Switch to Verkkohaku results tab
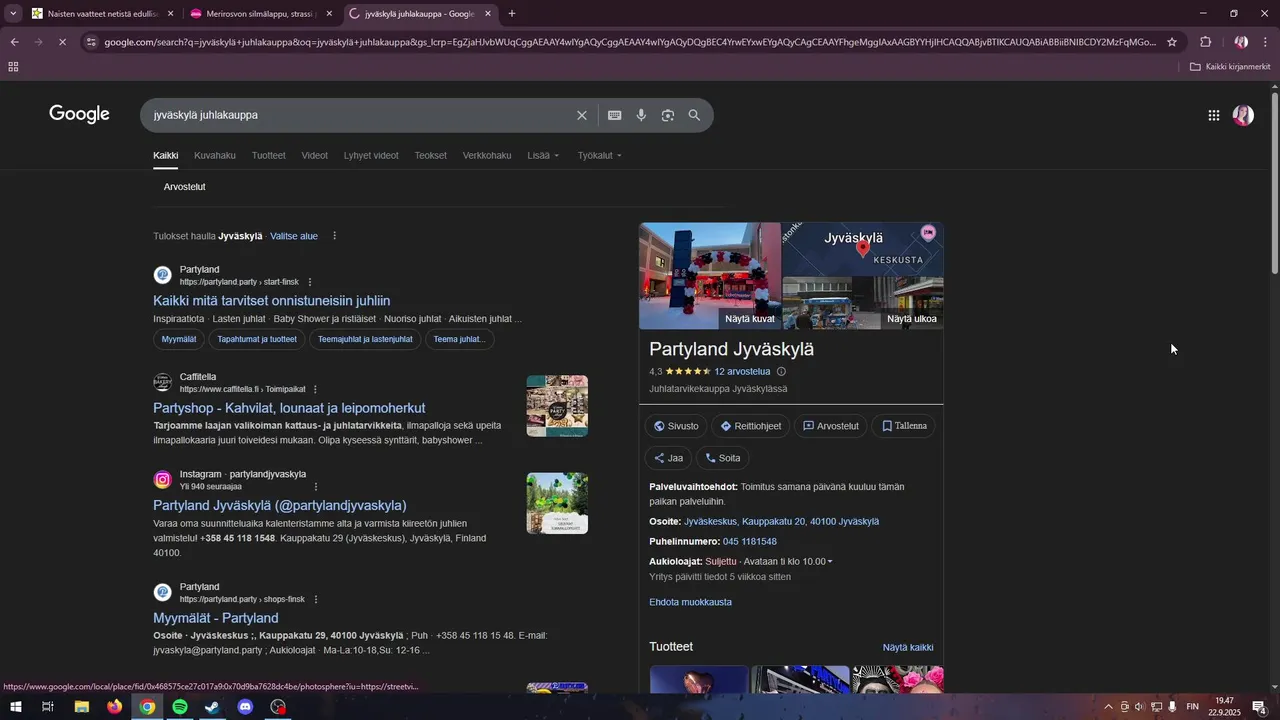Image resolution: width=1280 pixels, height=720 pixels. pyautogui.click(x=487, y=155)
